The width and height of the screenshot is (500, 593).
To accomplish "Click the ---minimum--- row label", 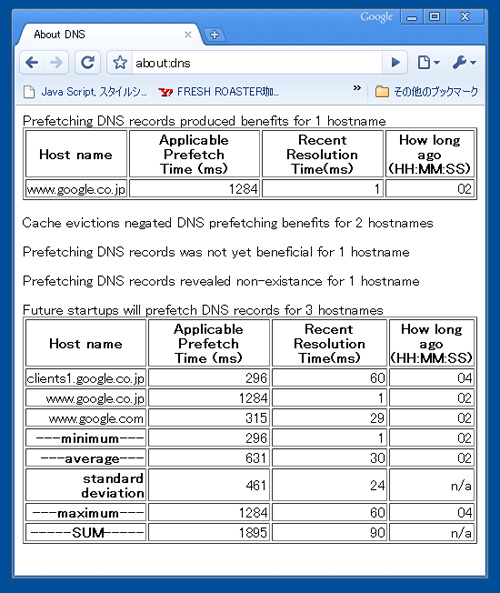I will pos(86,438).
